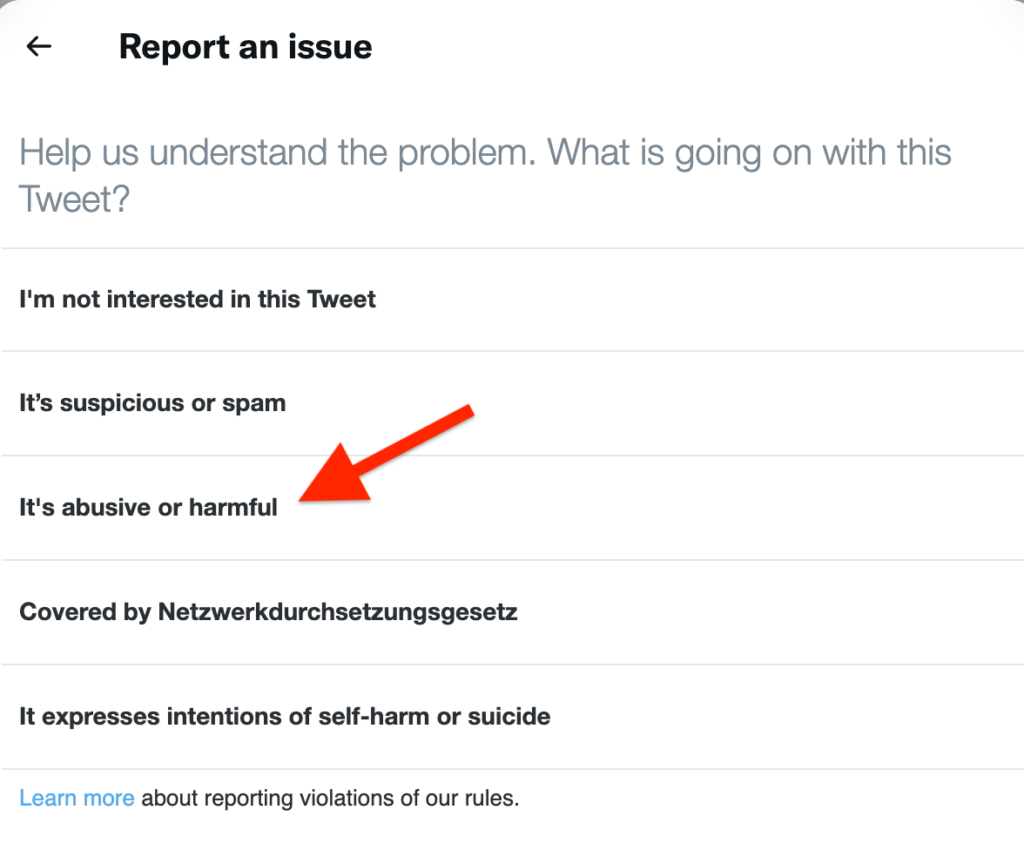
Task: Select "It's abusive or harmful" option
Action: pos(148,507)
